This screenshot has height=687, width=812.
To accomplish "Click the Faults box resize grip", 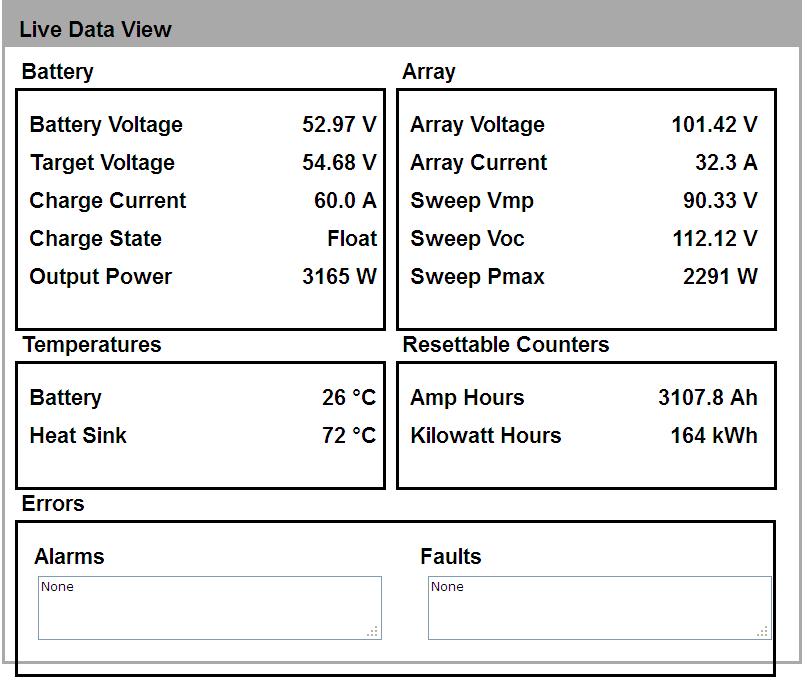I will [763, 631].
